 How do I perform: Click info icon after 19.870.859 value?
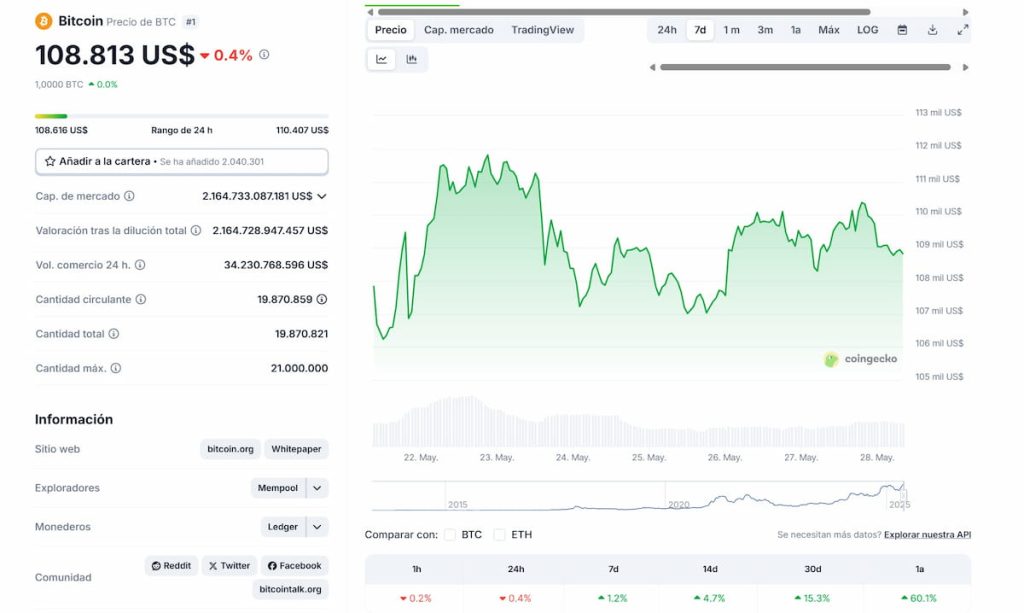coord(322,299)
